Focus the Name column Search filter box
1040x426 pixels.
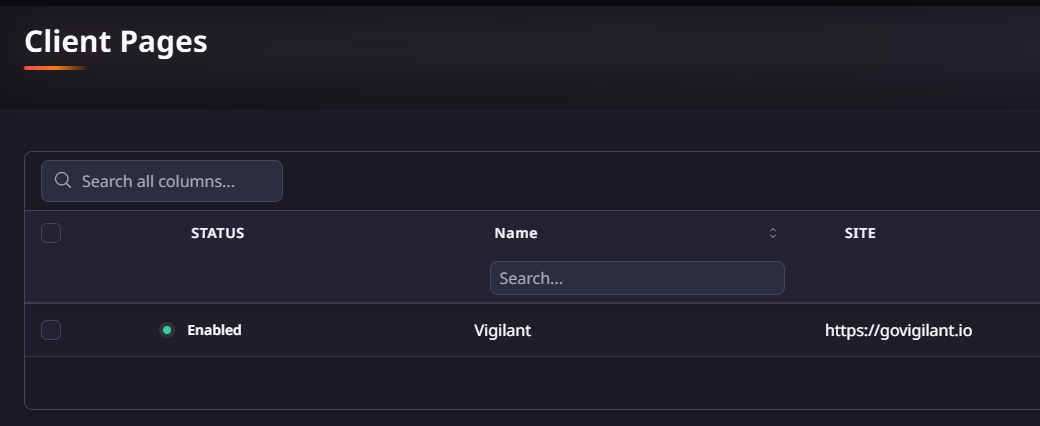(637, 278)
